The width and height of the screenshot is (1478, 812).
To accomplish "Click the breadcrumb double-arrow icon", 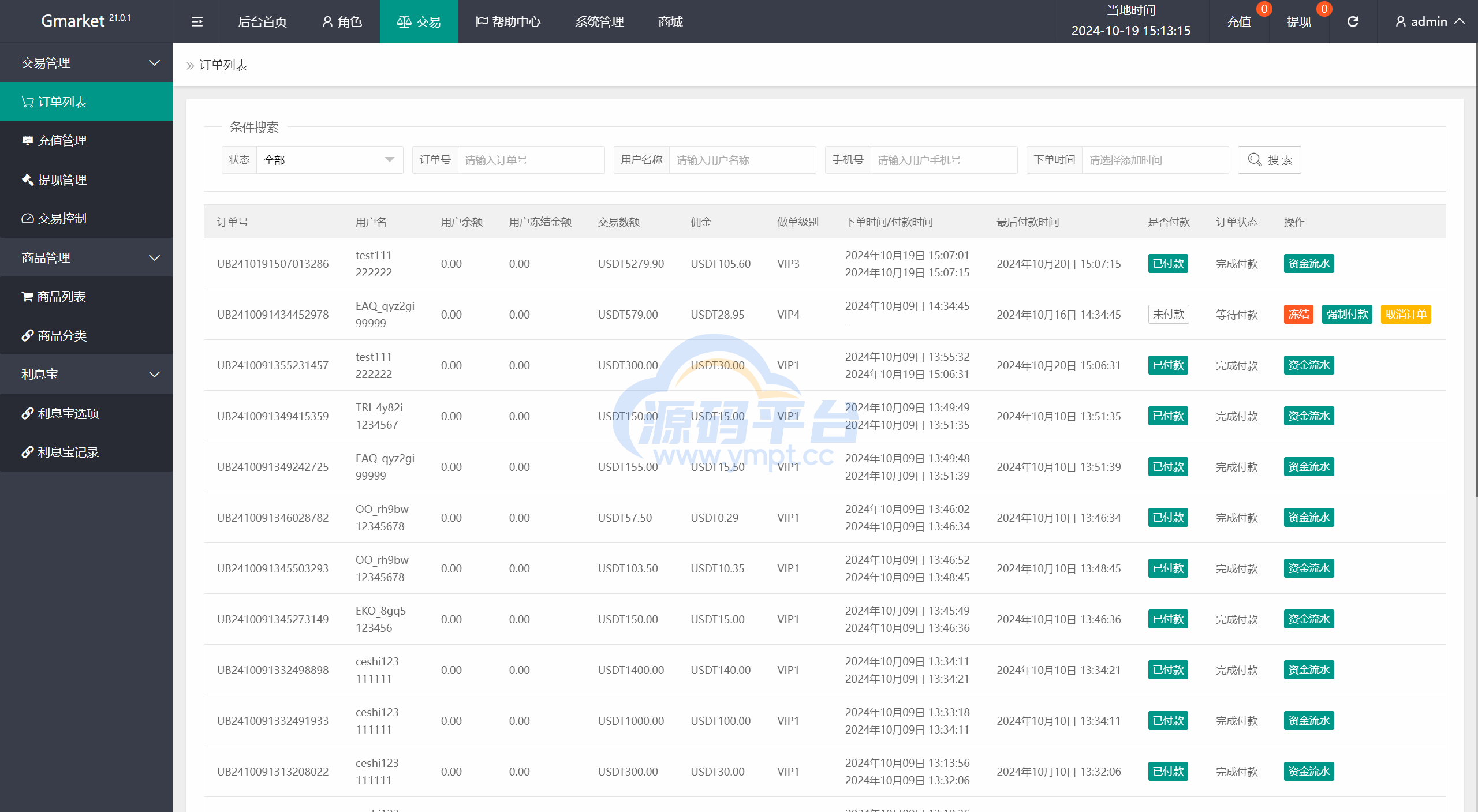I will point(190,66).
